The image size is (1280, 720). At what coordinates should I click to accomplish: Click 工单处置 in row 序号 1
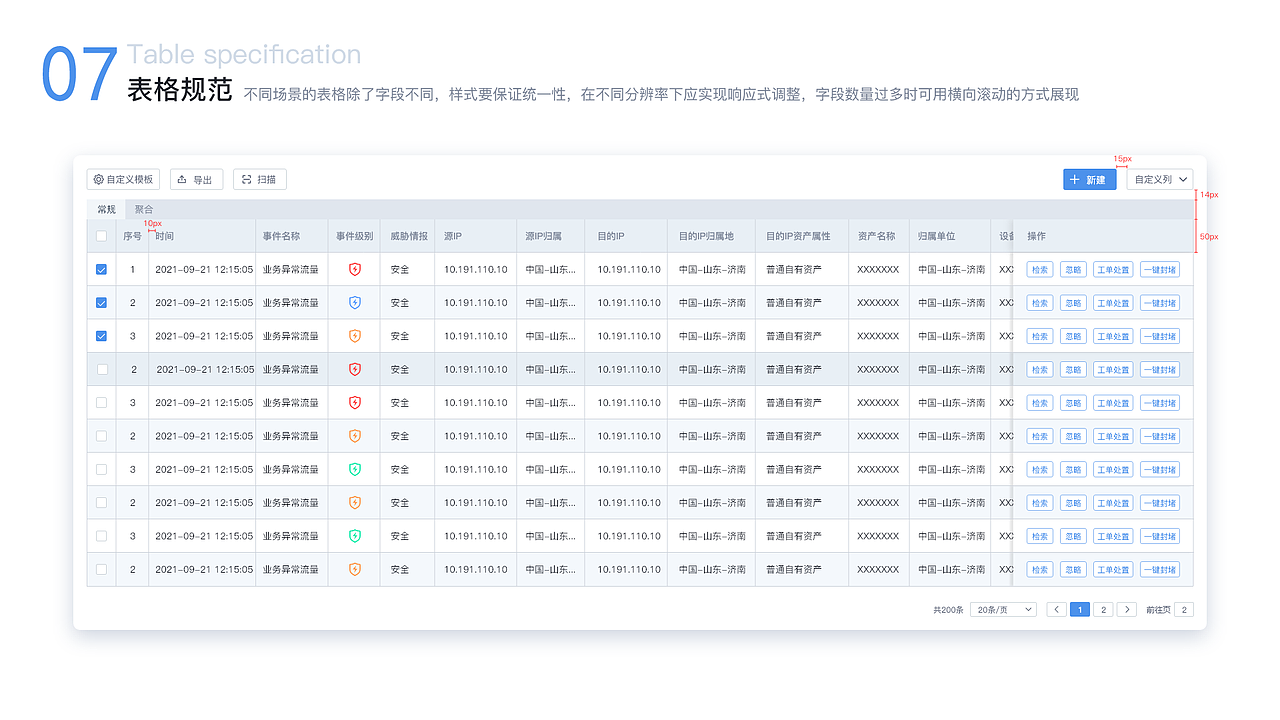click(x=1113, y=270)
